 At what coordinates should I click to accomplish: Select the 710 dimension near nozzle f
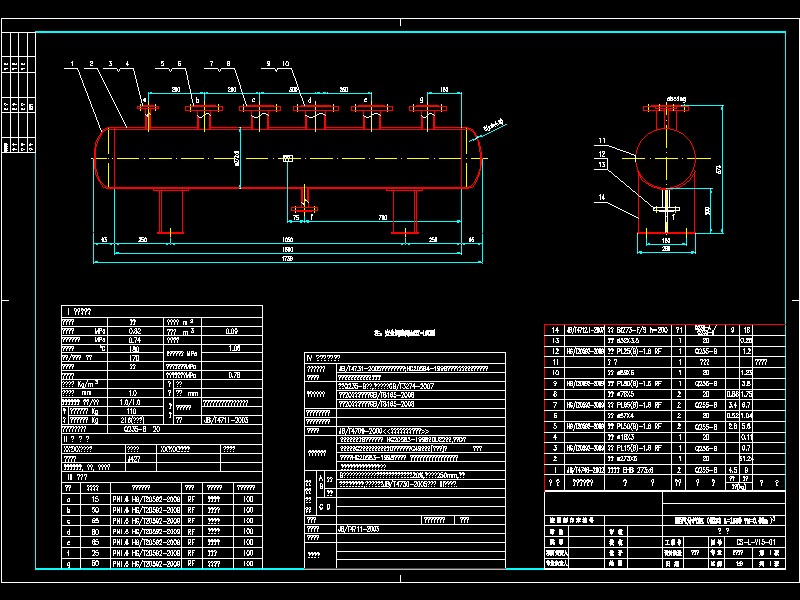383,218
